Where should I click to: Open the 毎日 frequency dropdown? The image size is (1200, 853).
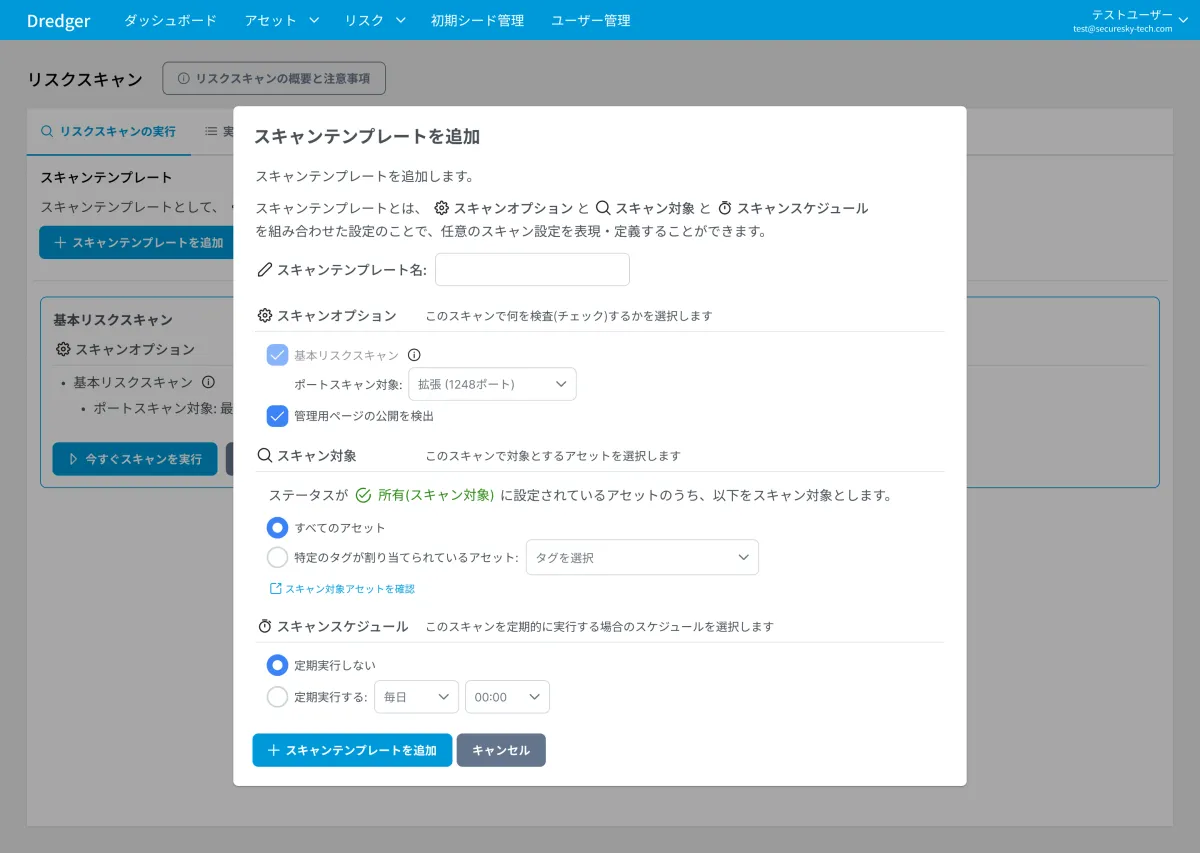click(416, 697)
